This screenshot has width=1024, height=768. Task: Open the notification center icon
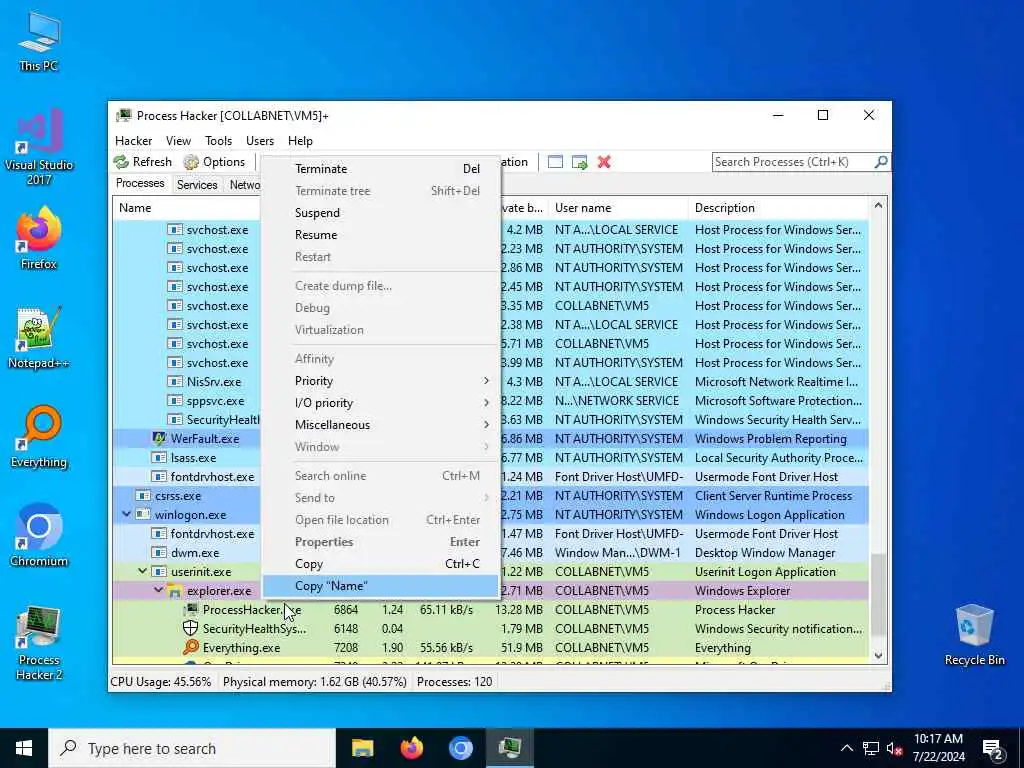click(993, 749)
